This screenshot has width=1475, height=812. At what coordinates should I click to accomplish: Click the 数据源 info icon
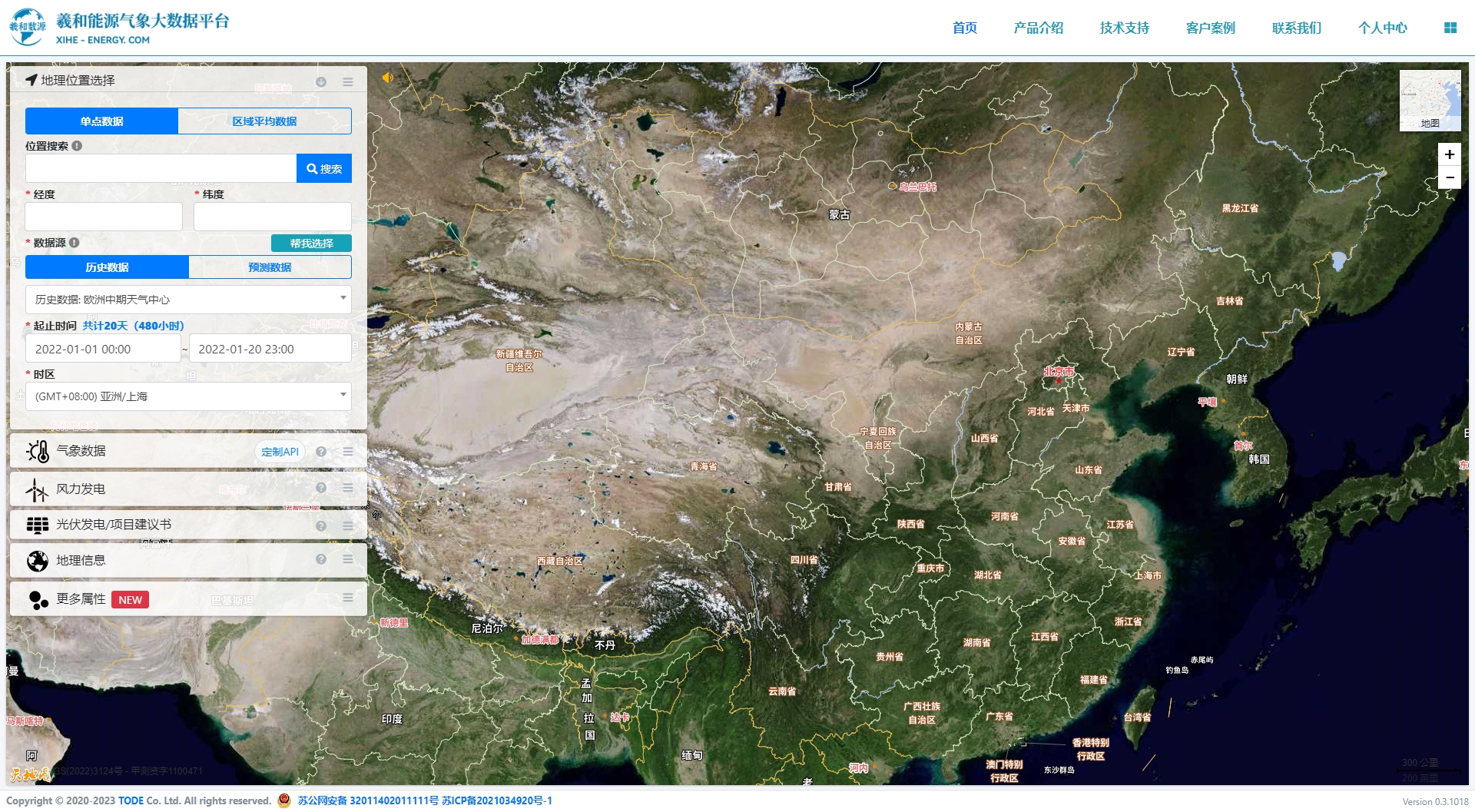click(x=75, y=243)
